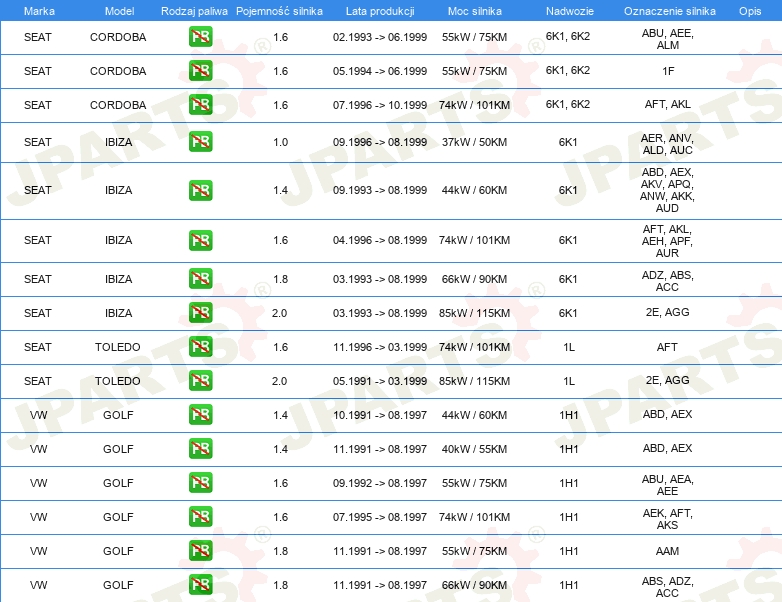Select engine codes ABU, AEE, ALM
This screenshot has height=602, width=782.
pos(667,39)
